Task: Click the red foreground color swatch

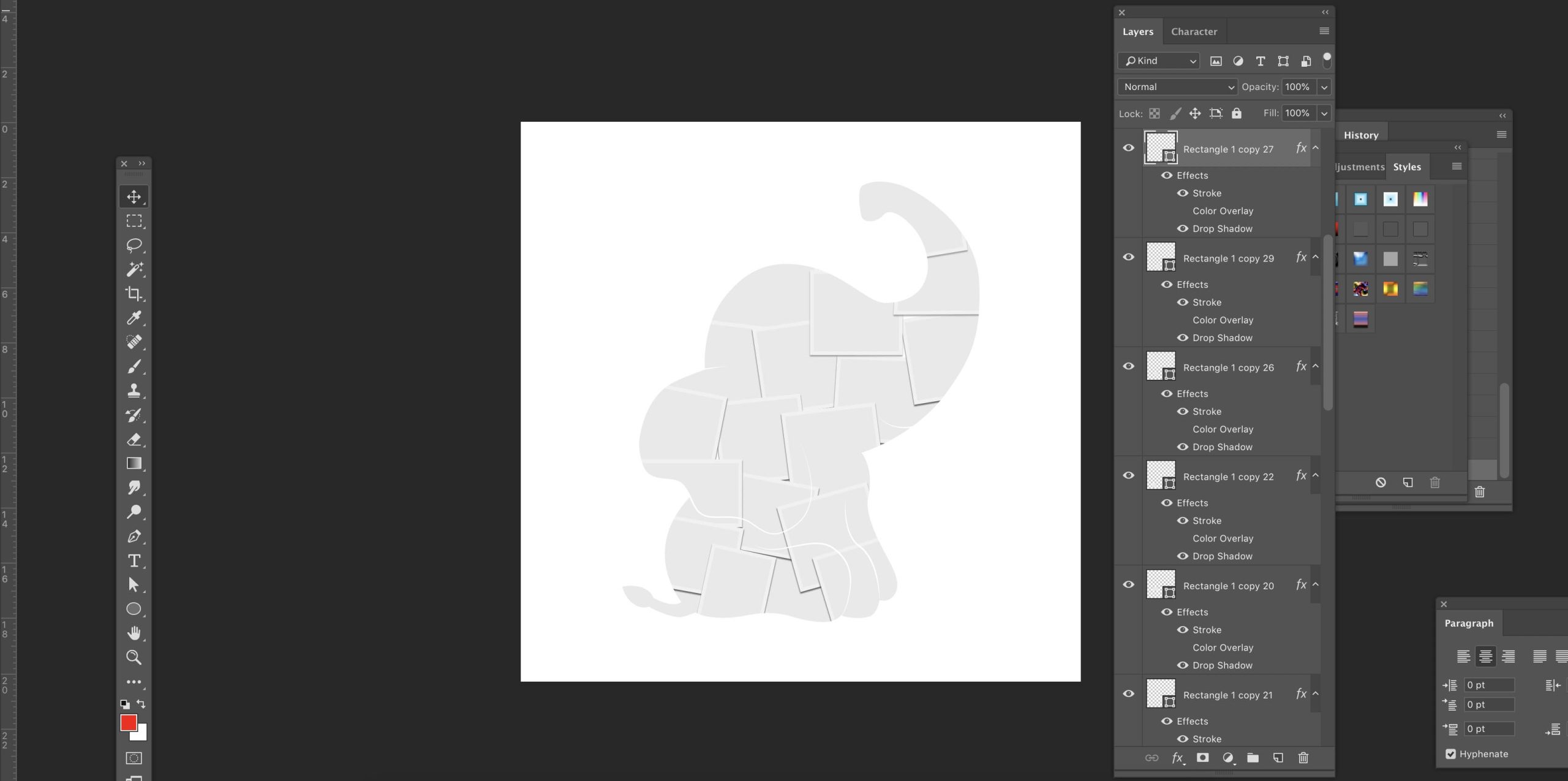Action: click(x=128, y=723)
